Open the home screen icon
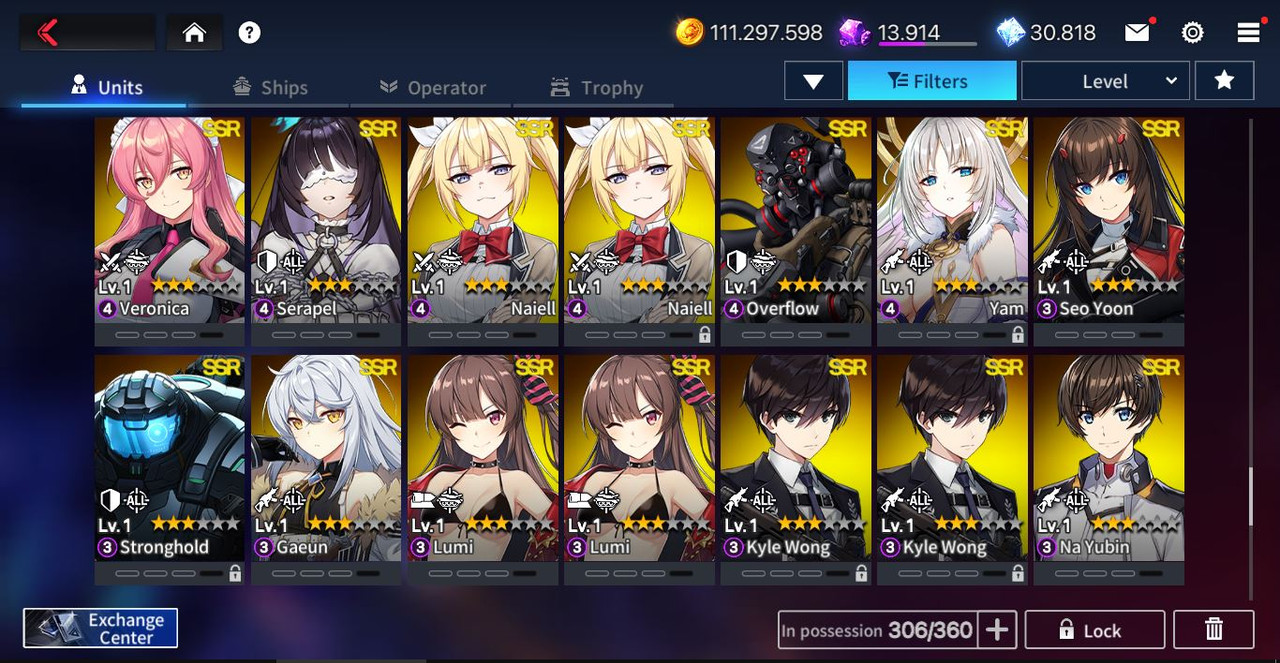 [x=194, y=33]
